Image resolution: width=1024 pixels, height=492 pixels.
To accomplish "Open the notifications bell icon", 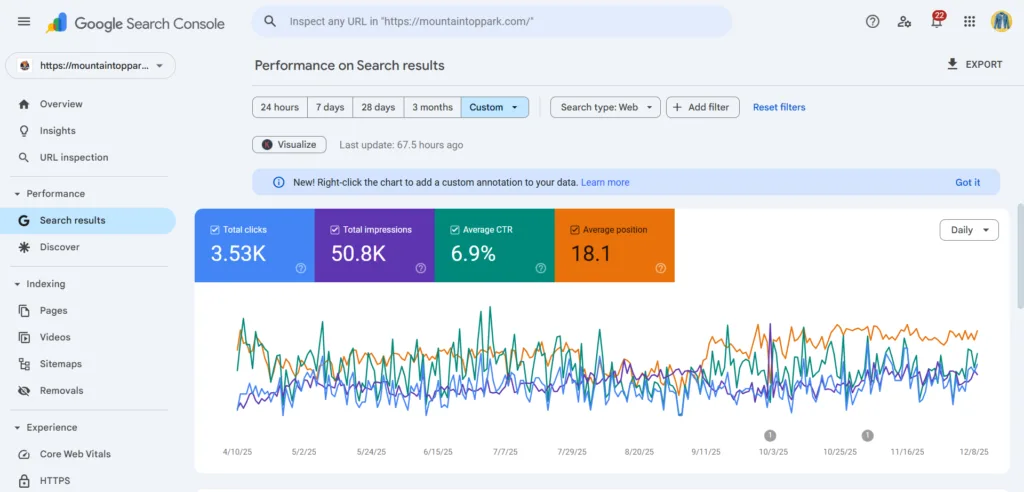I will point(937,22).
